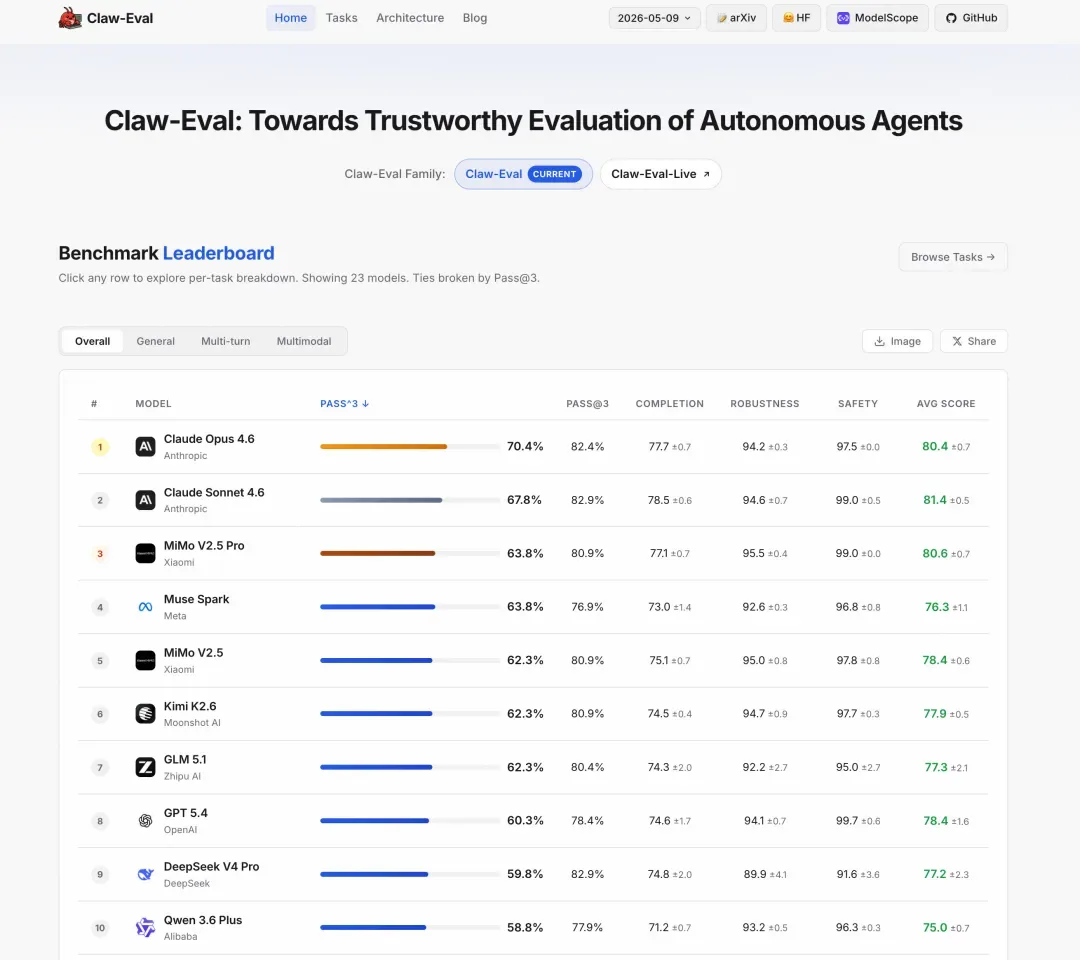The image size is (1080, 960).
Task: Open the Muse Spark model name
Action: pyautogui.click(x=196, y=599)
